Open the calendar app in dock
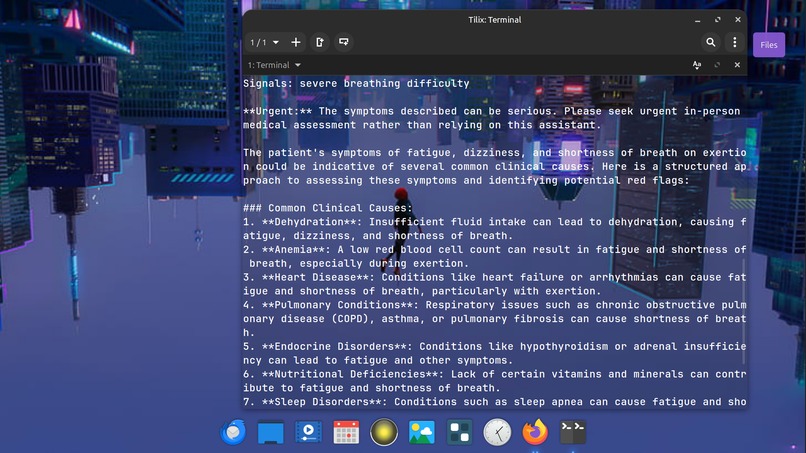Viewport: 806px width, 453px height. pos(346,432)
